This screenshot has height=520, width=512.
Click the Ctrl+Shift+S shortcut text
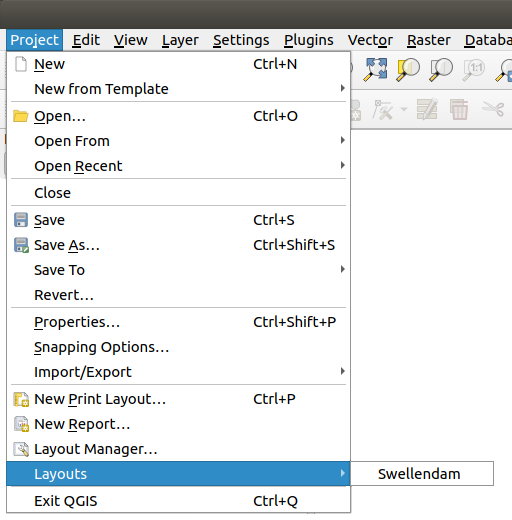point(294,245)
